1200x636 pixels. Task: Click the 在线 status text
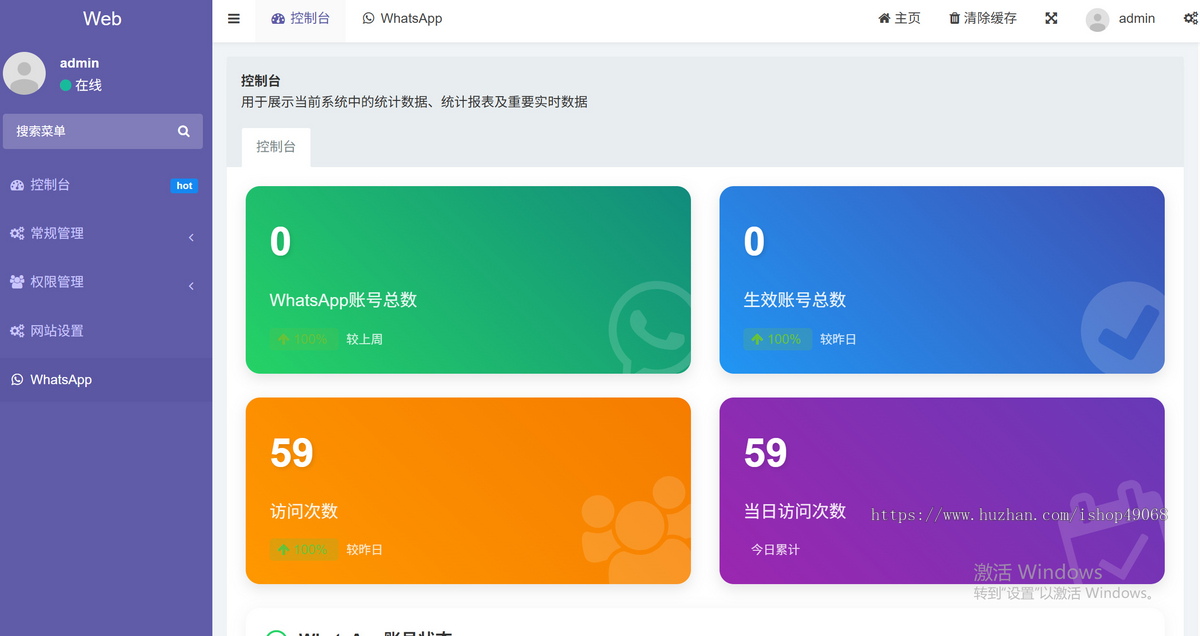(88, 86)
